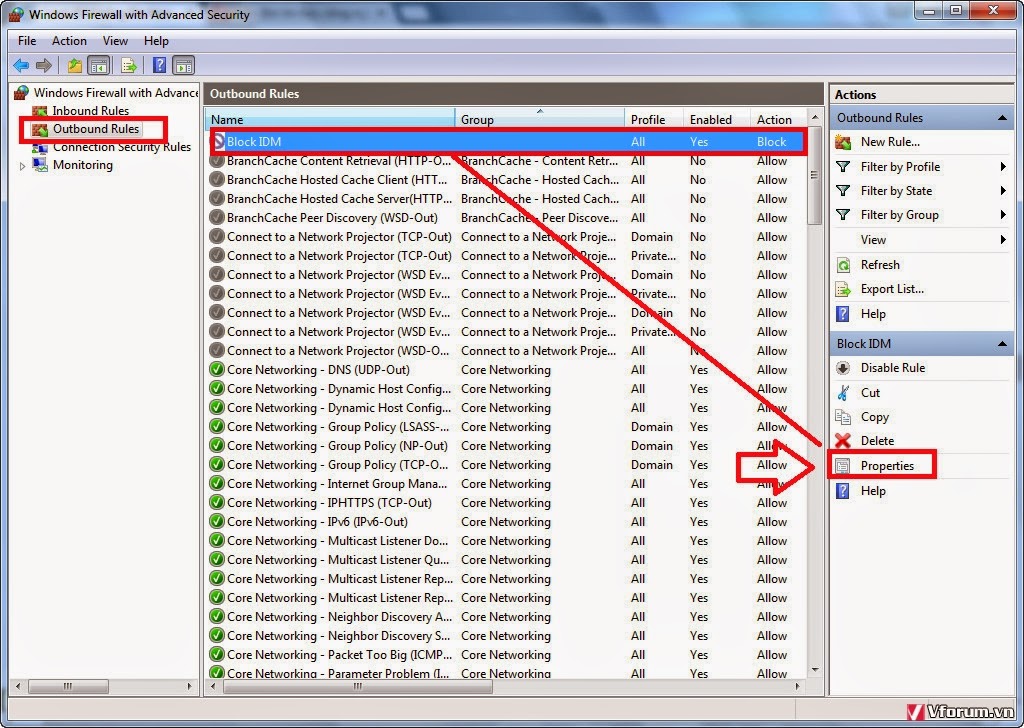The image size is (1024, 728).
Task: Open the View menu
Action: coord(115,40)
